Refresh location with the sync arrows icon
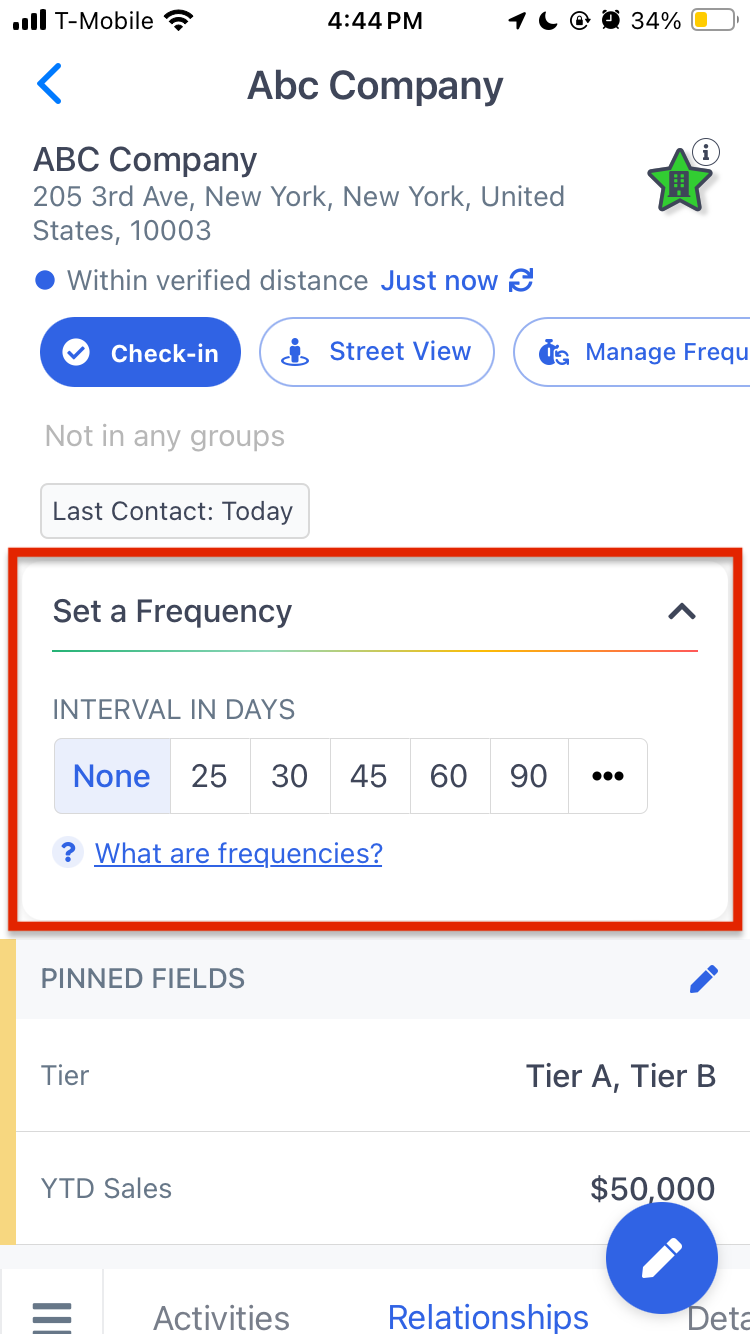Screen dimensions: 750x1334 coord(520,281)
